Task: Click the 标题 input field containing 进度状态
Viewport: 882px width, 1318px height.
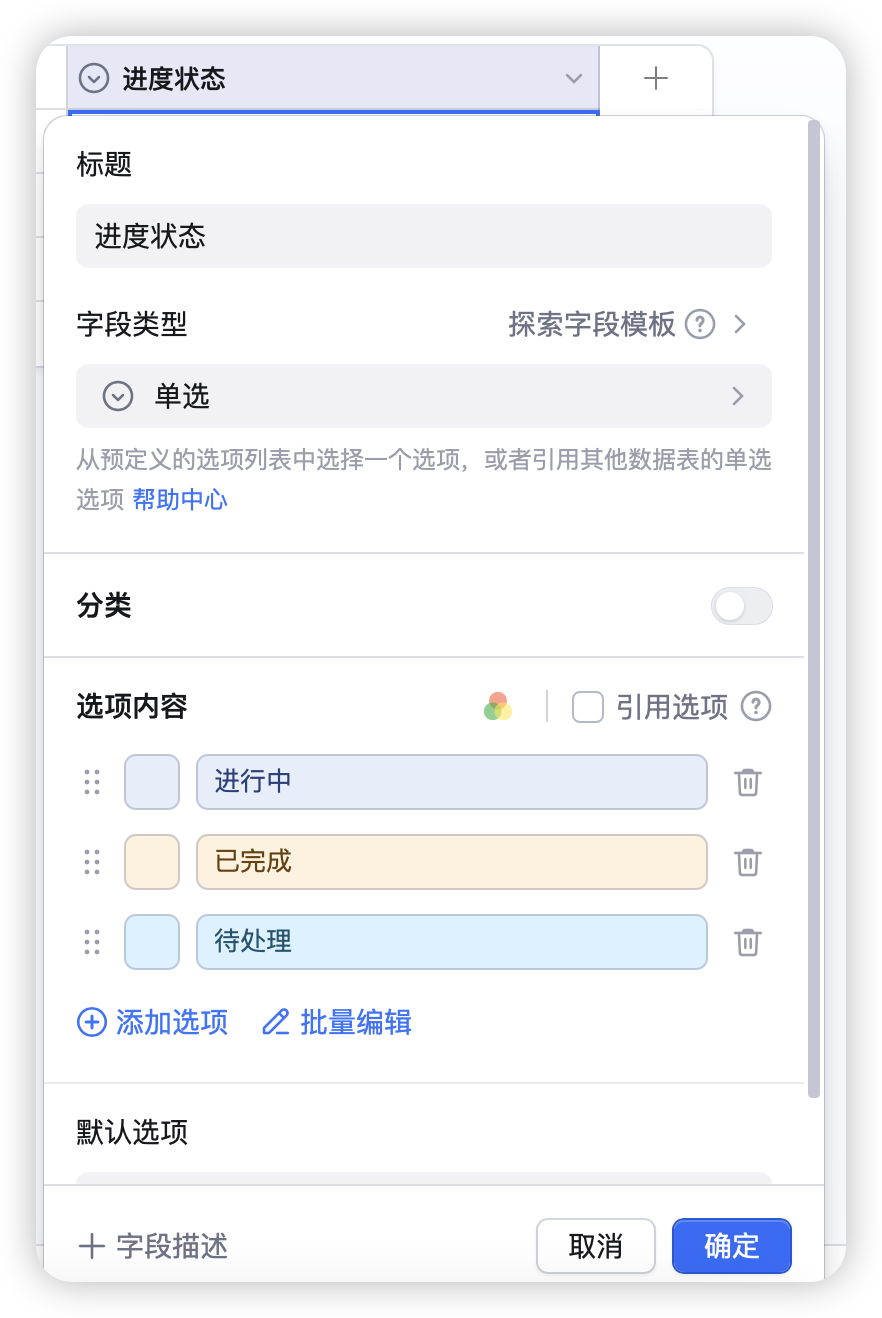Action: tap(424, 236)
